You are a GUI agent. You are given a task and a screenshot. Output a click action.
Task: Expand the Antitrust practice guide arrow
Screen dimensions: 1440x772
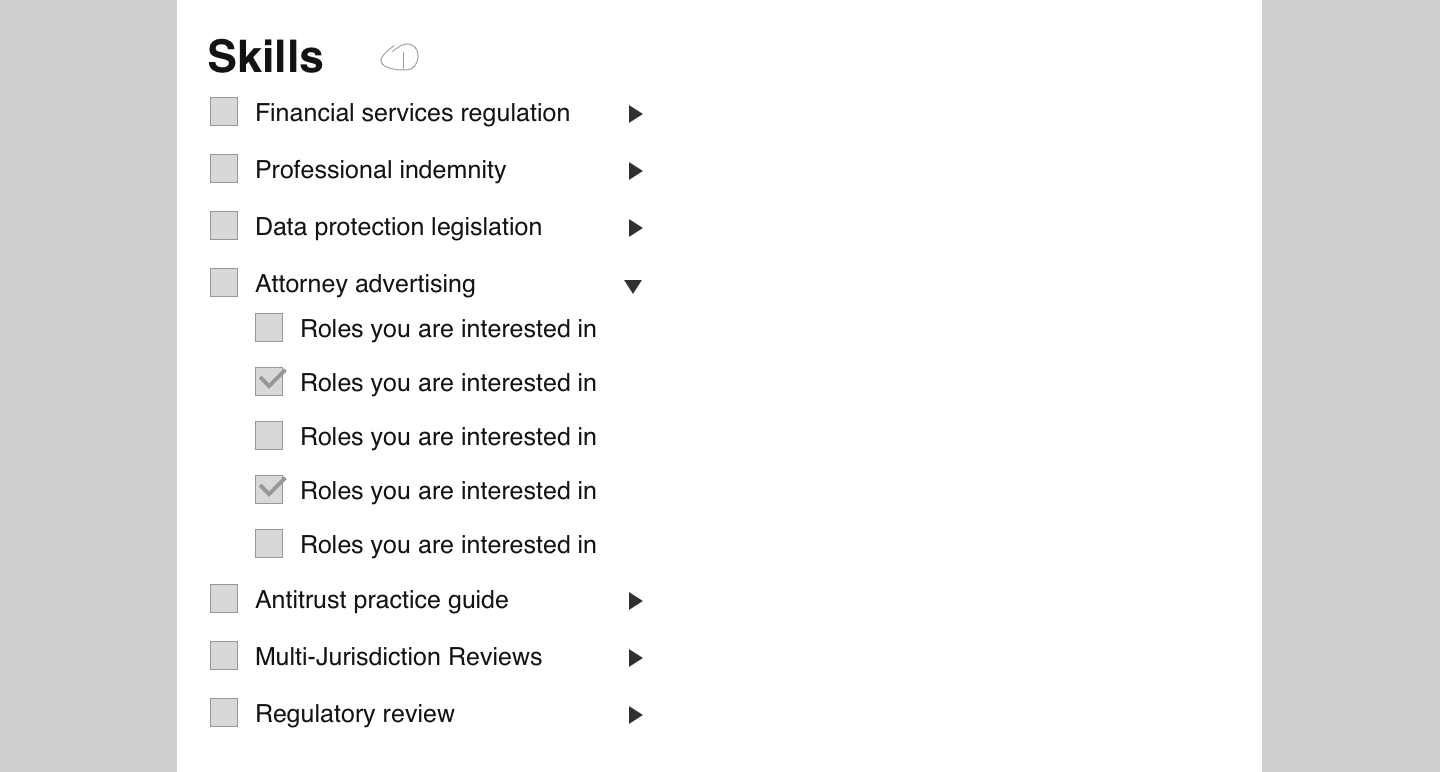click(x=635, y=601)
